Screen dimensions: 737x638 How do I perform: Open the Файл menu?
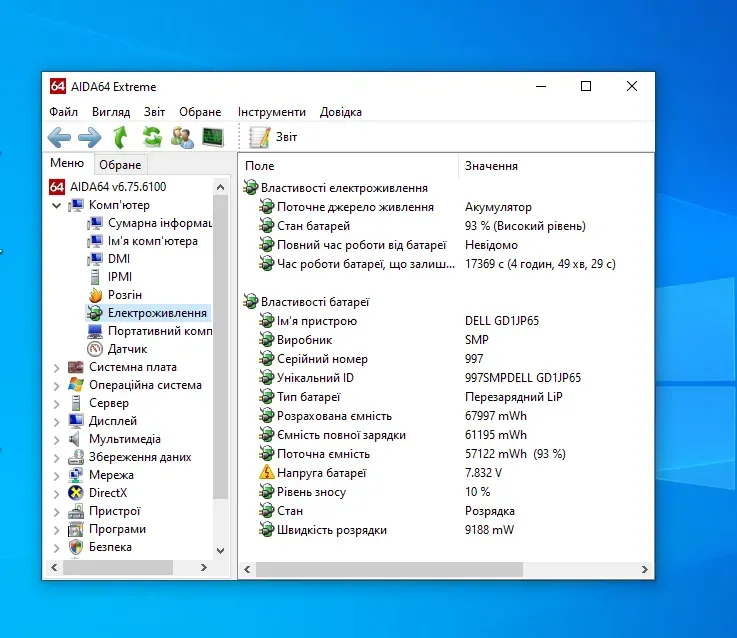click(63, 112)
